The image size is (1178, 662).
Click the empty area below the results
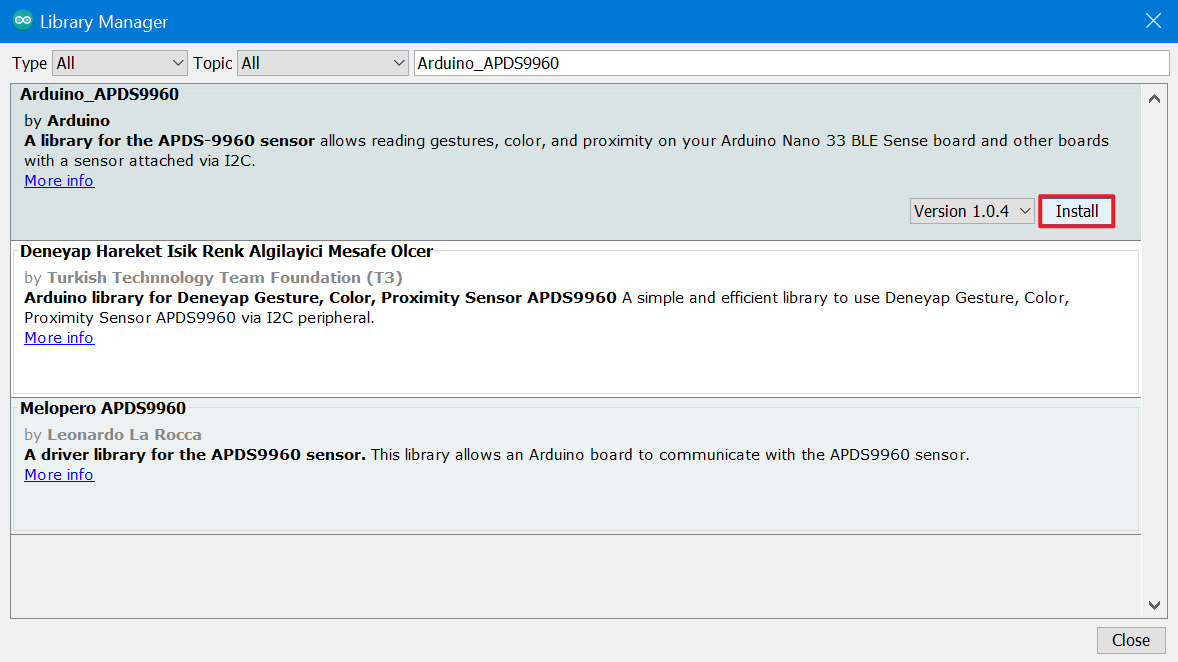[x=575, y=576]
